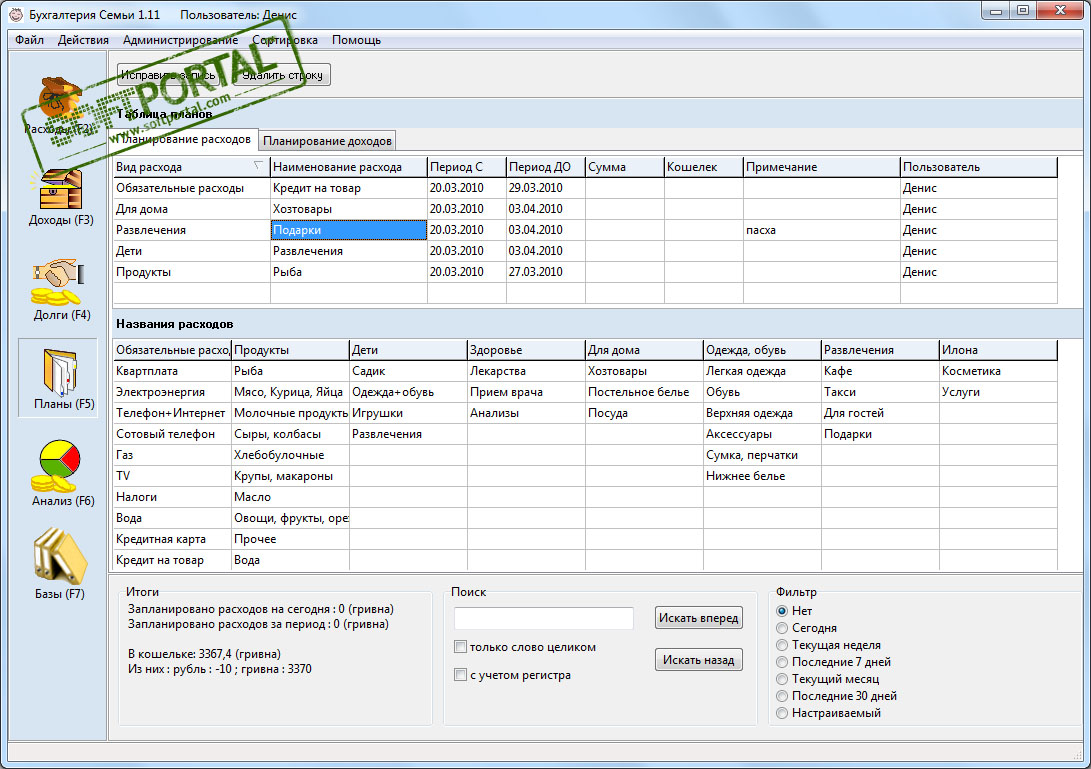Click the Здоровье category header

(526, 350)
